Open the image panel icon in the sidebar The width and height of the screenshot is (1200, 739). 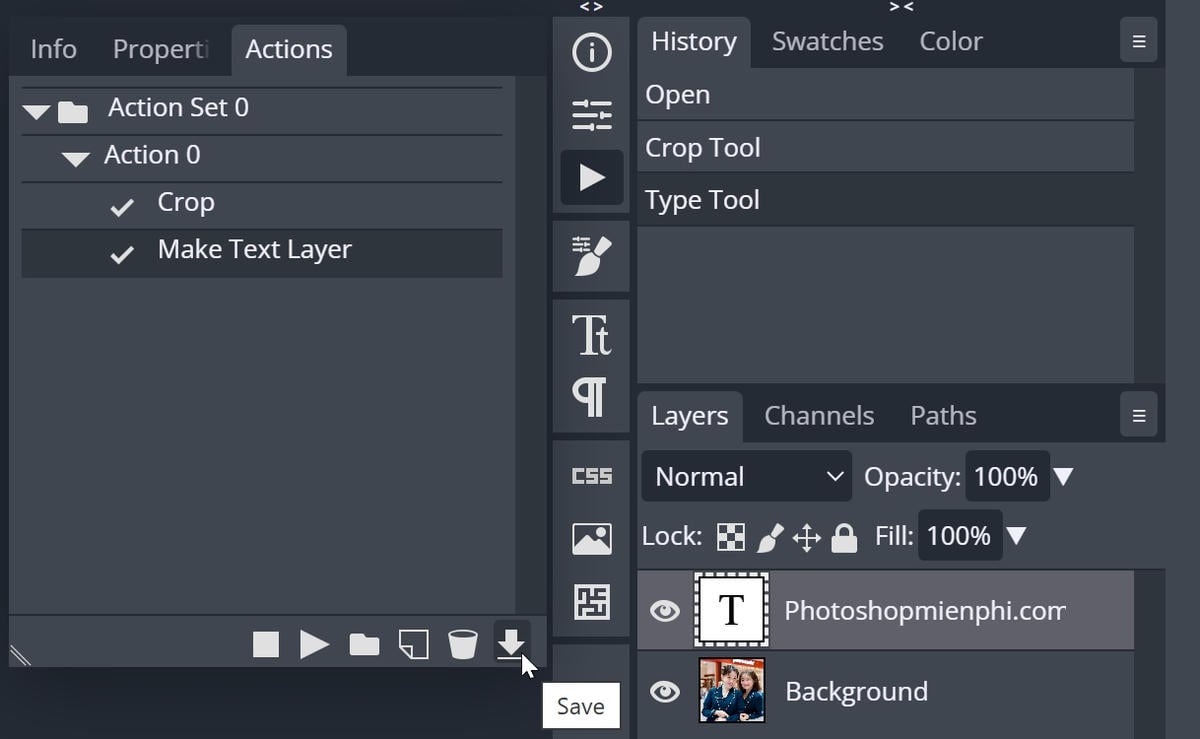591,539
